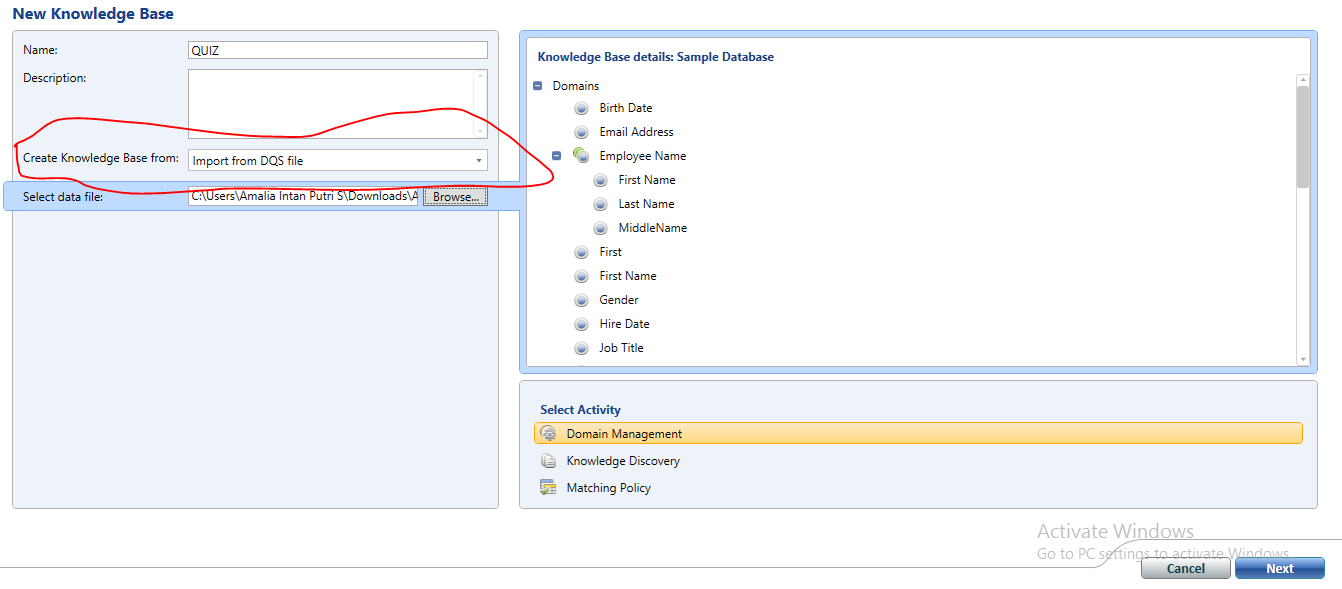The width and height of the screenshot is (1342, 589).
Task: Click inside the Name input field
Action: 337,49
